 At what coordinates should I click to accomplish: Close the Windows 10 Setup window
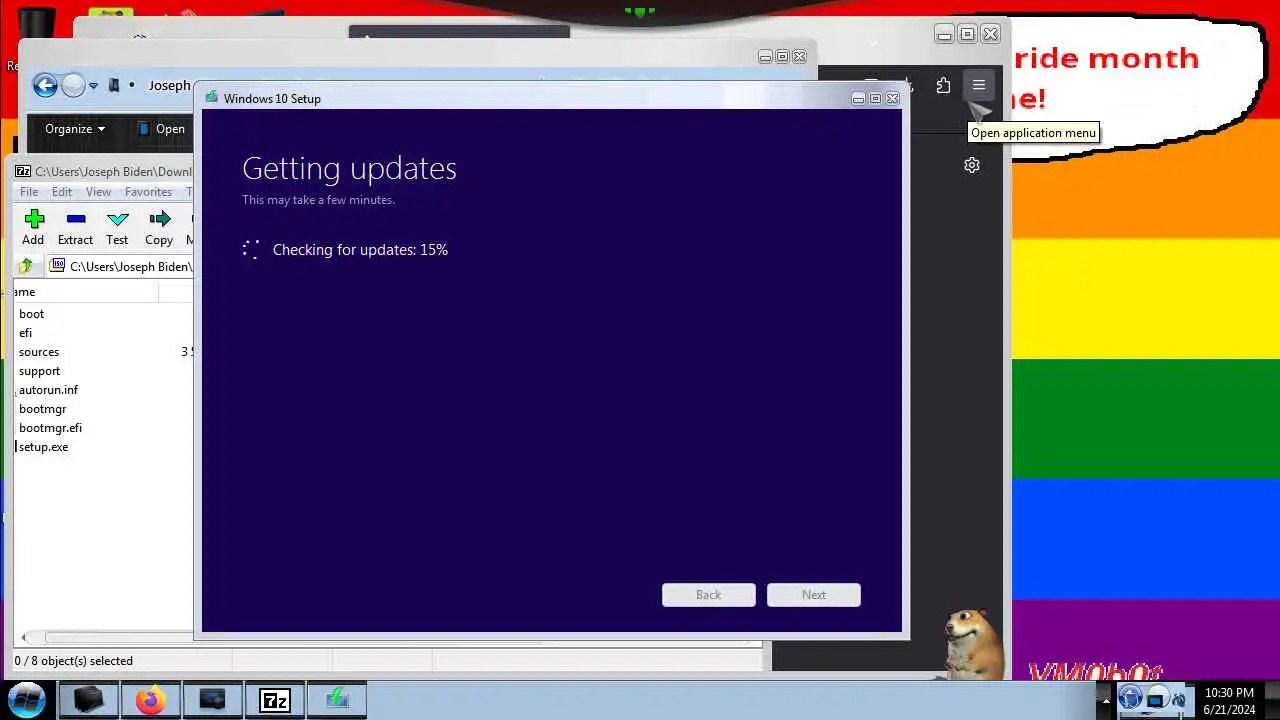892,98
